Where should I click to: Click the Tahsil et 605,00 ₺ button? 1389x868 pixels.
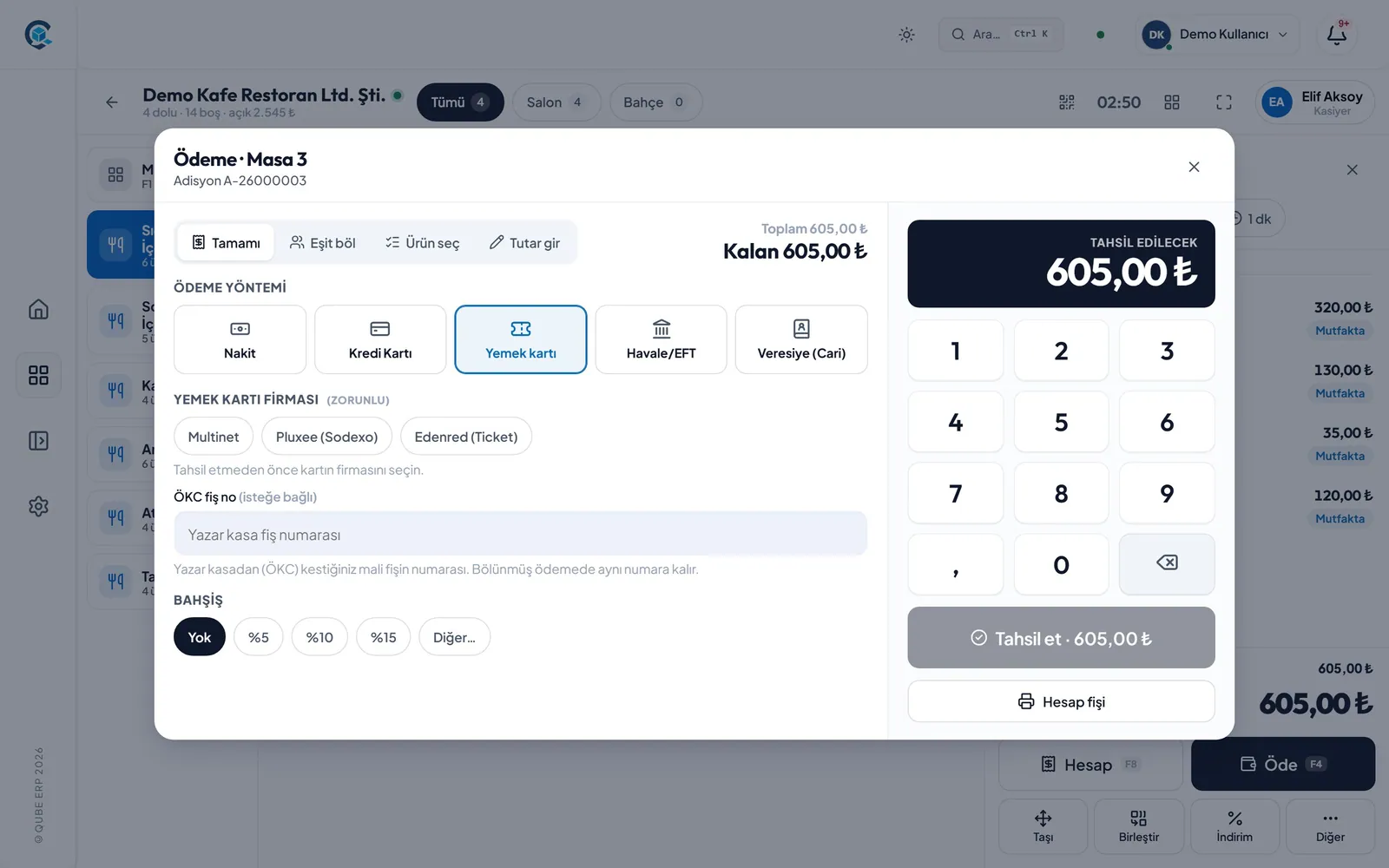click(x=1061, y=638)
